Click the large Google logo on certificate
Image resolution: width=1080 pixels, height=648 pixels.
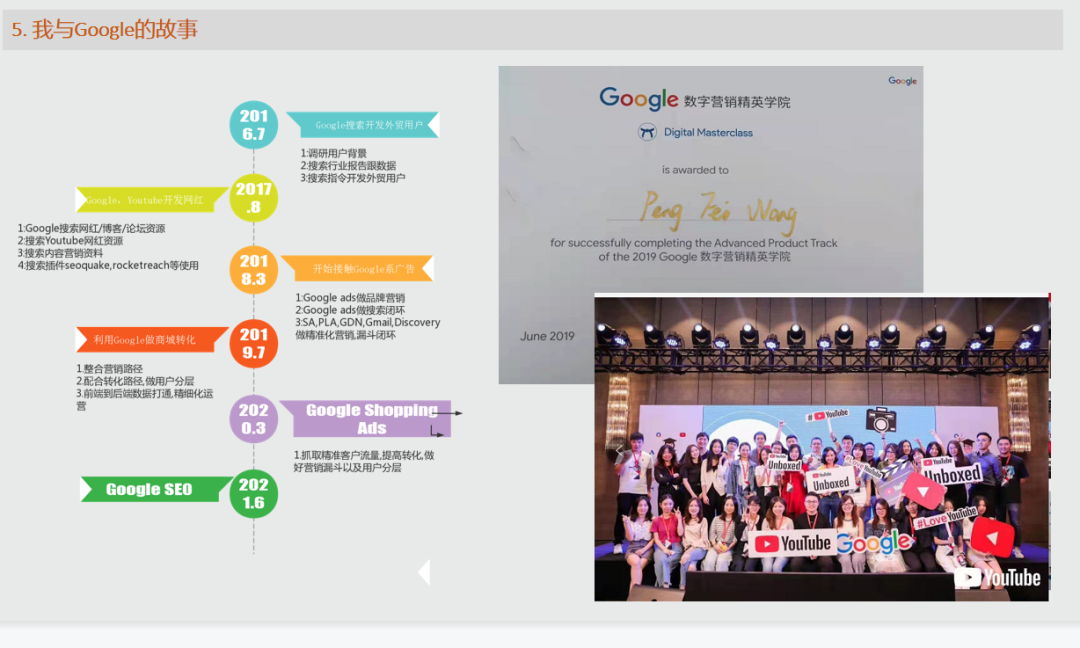tap(638, 99)
